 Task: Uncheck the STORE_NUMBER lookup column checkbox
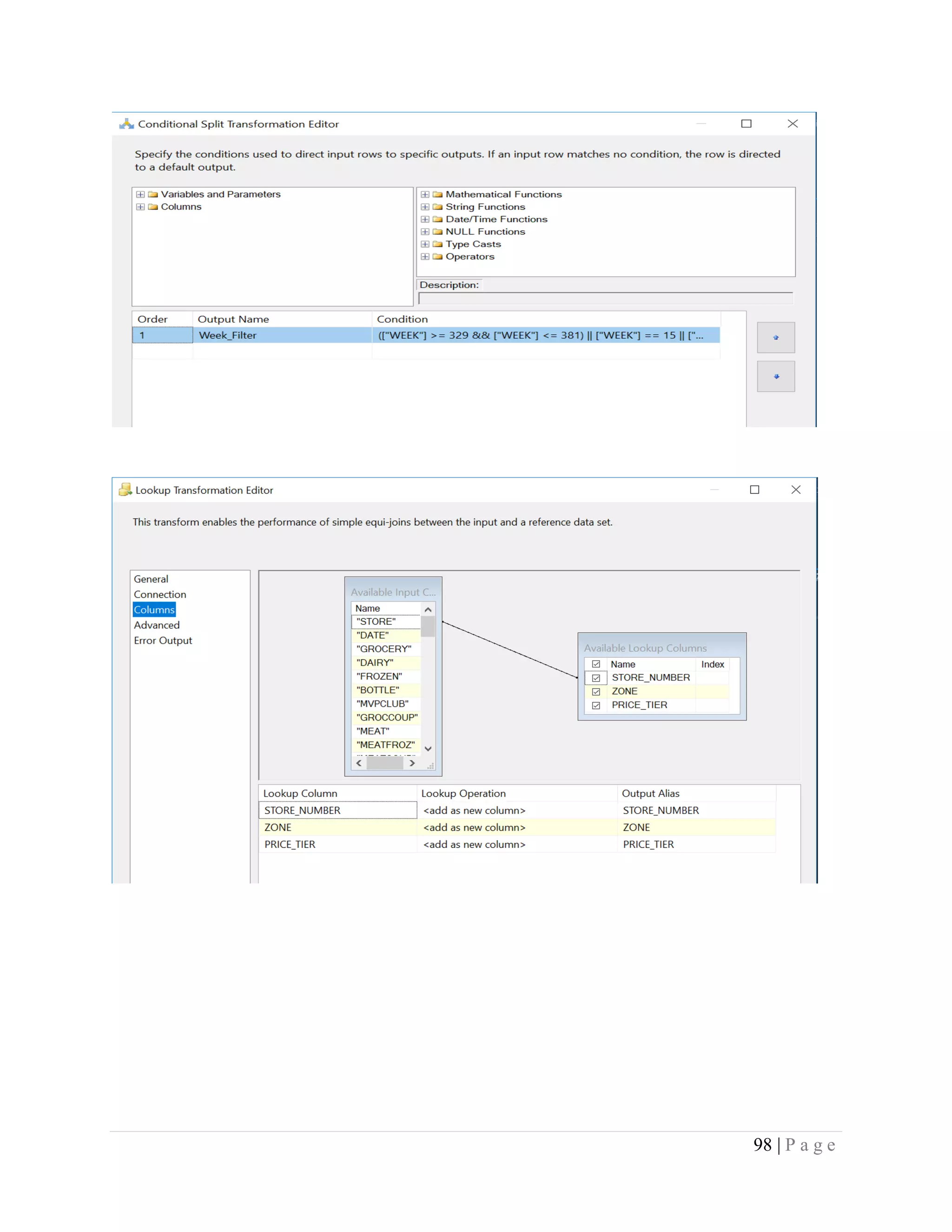click(x=595, y=678)
